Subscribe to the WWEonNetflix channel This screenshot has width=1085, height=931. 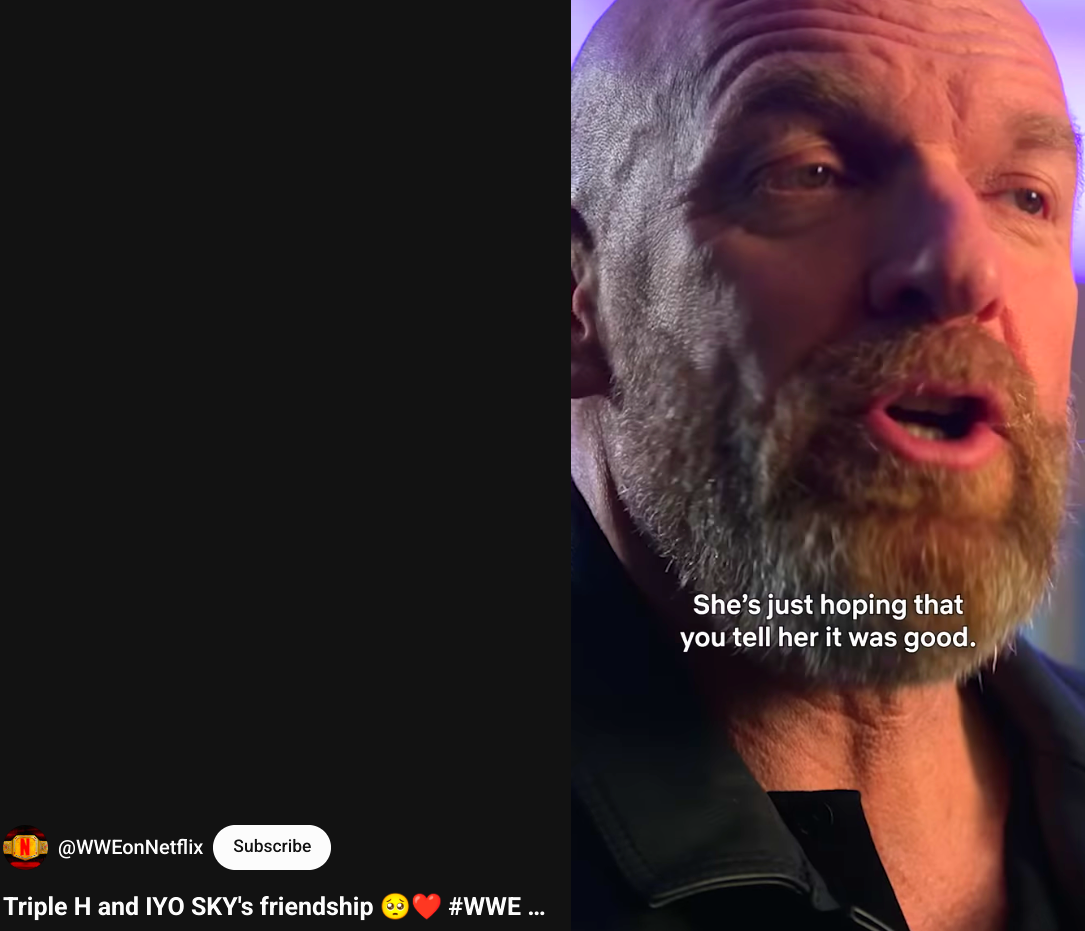tap(272, 847)
